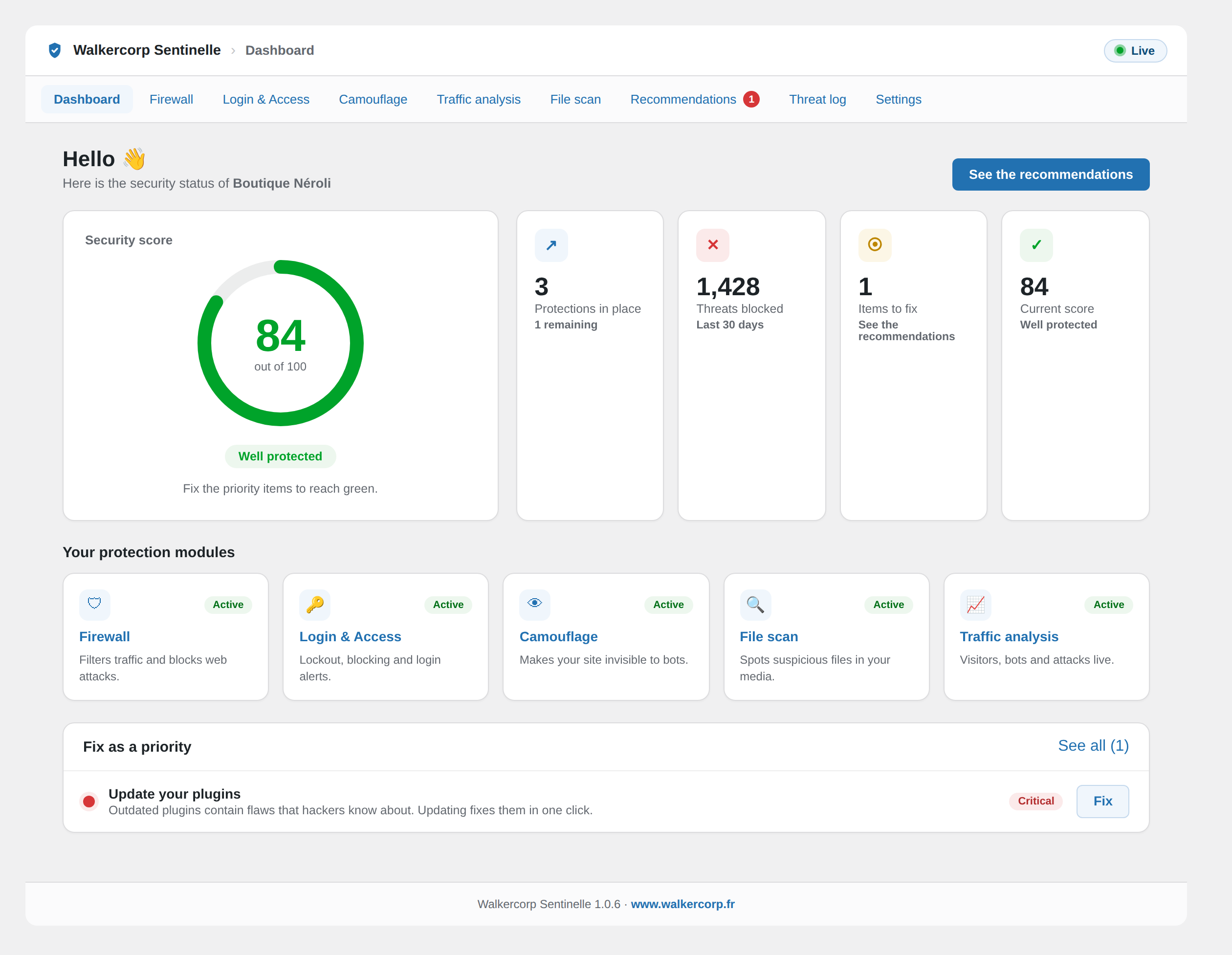Screen dimensions: 1232x955
Task: Click See the recommendations button
Action: pyautogui.click(x=1050, y=174)
